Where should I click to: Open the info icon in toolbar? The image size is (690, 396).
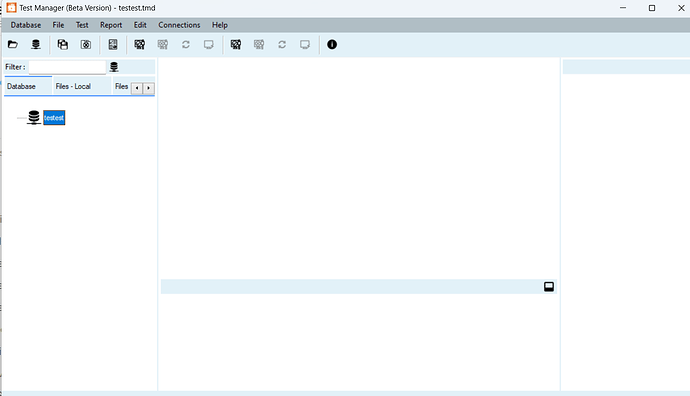click(332, 44)
